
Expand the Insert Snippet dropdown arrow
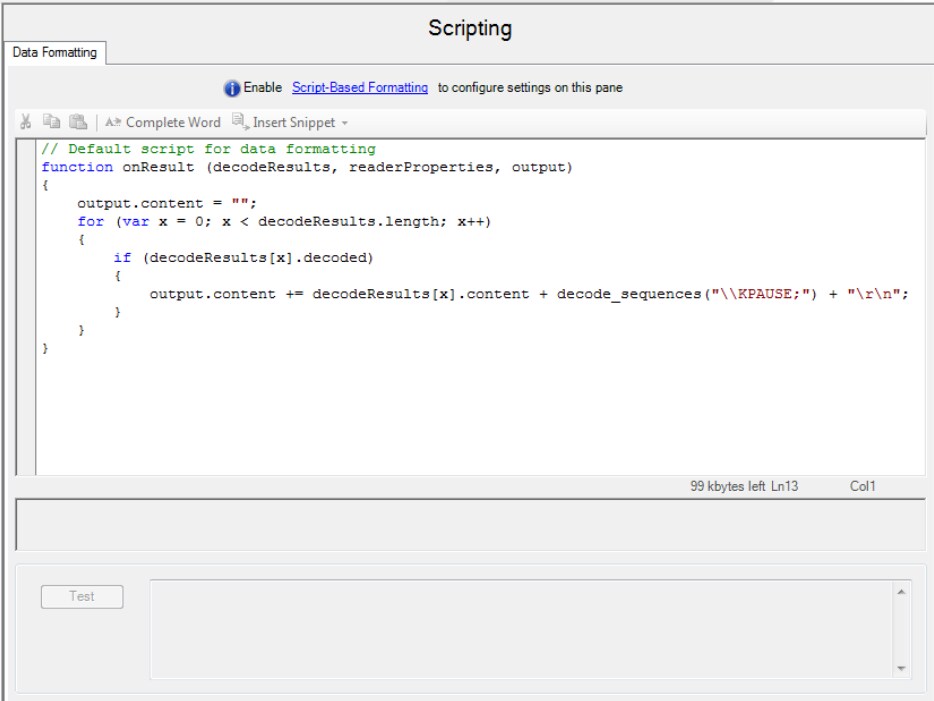[345, 123]
